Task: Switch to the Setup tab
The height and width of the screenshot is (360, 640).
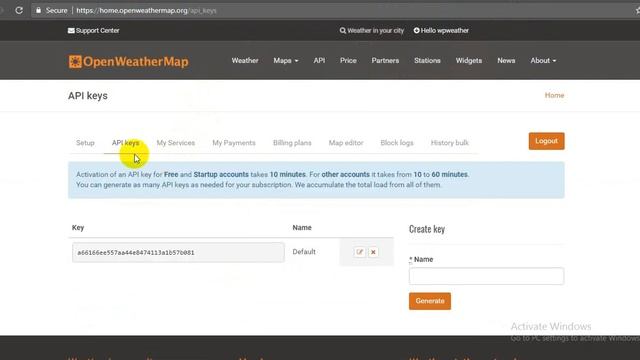Action: coord(85,143)
